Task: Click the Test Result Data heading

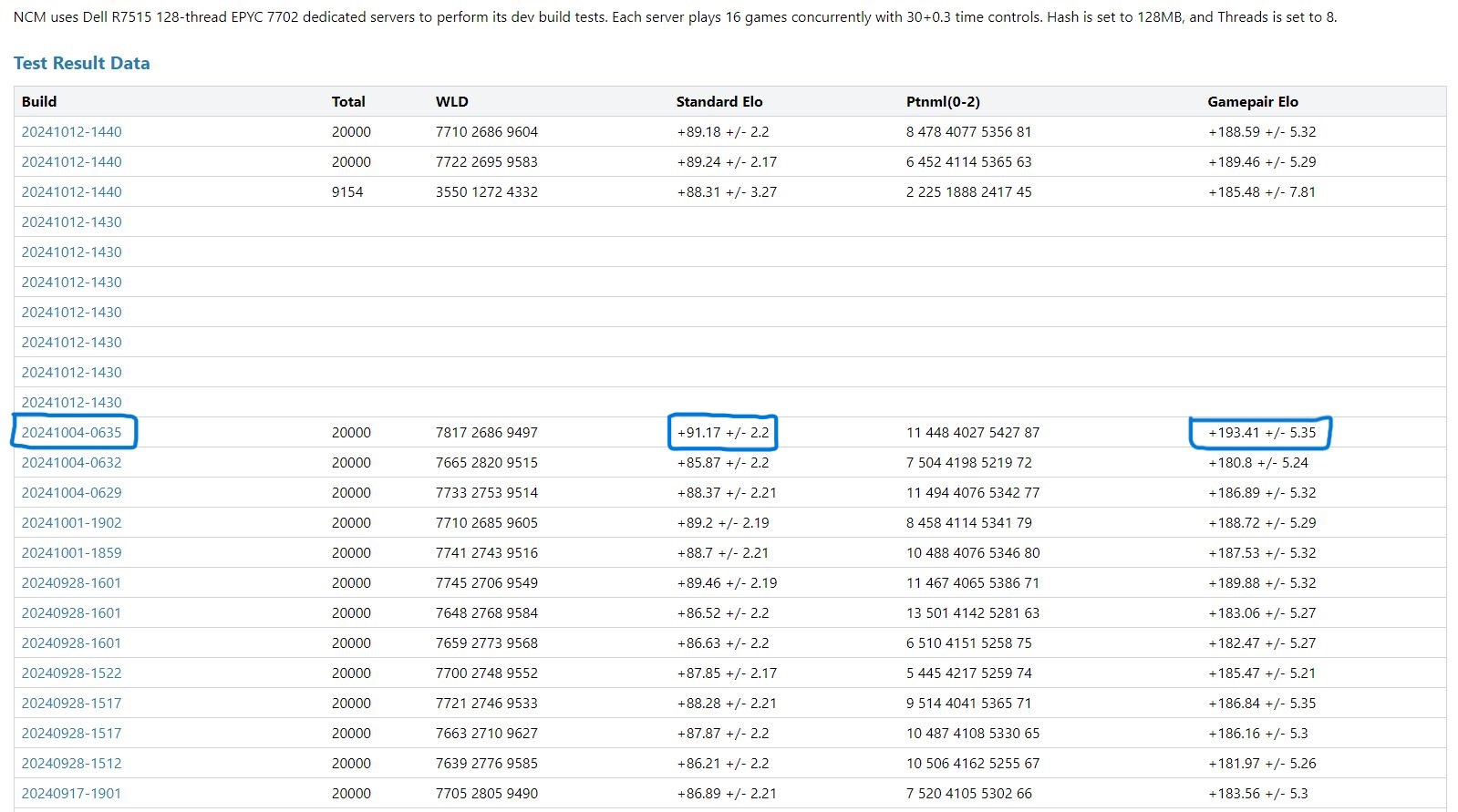Action: pyautogui.click(x=81, y=63)
